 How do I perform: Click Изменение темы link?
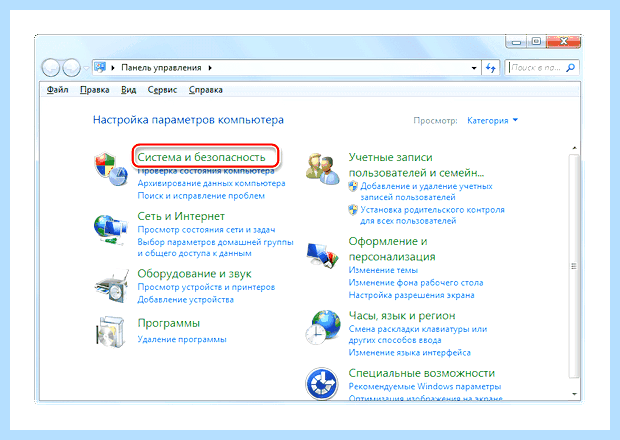tap(383, 270)
